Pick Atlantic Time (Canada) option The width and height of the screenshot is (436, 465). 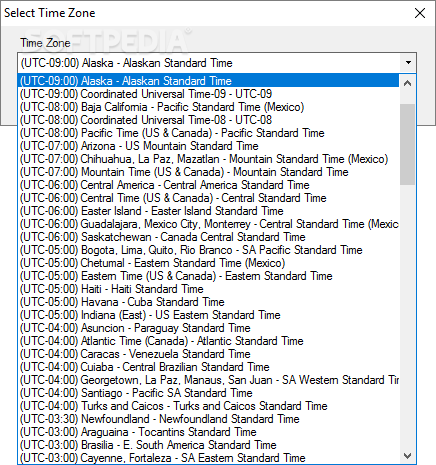tap(209, 341)
